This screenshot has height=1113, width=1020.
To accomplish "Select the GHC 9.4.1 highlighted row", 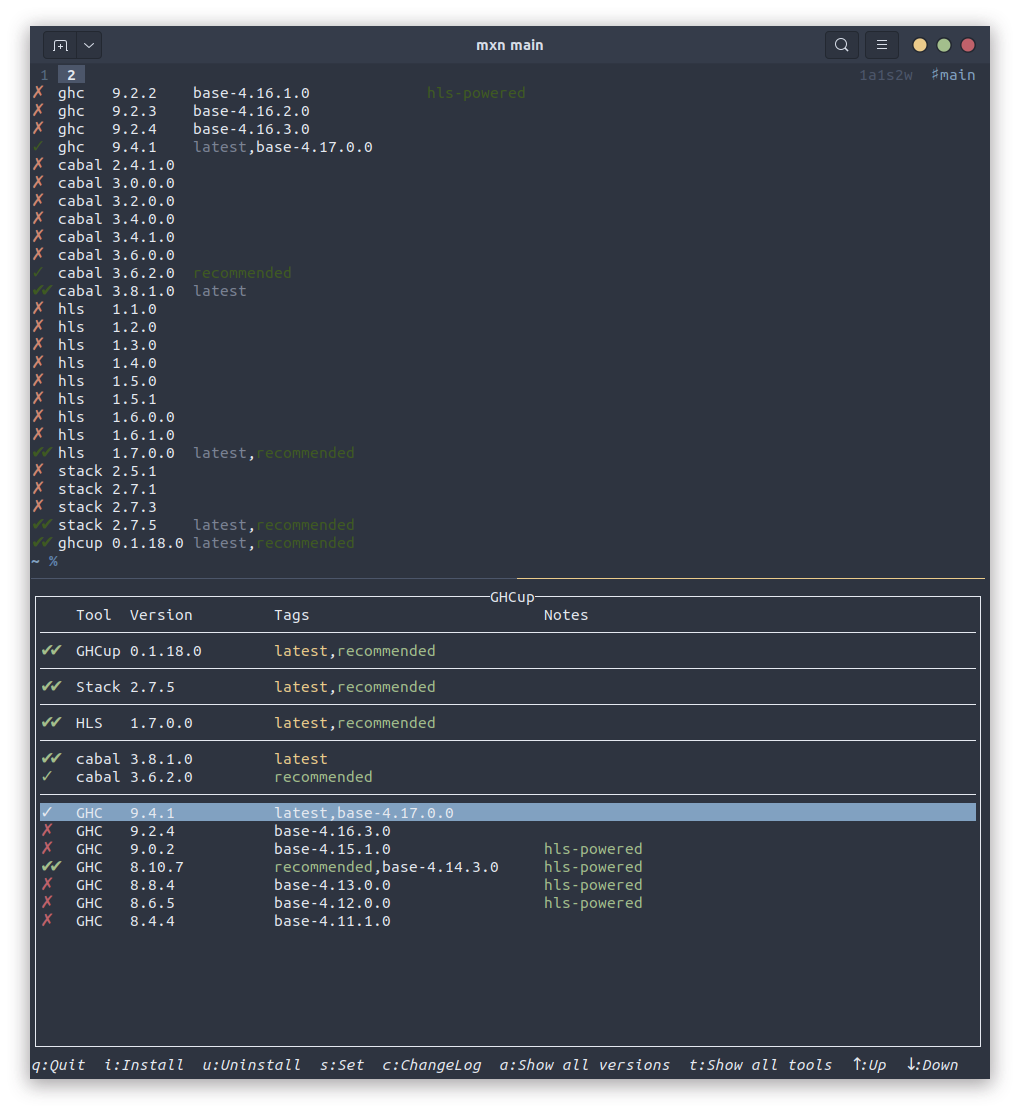I will pos(507,813).
